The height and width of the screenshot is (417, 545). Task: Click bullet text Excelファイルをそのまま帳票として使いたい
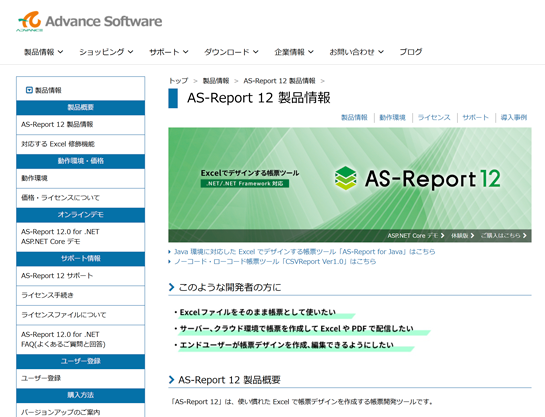point(257,312)
